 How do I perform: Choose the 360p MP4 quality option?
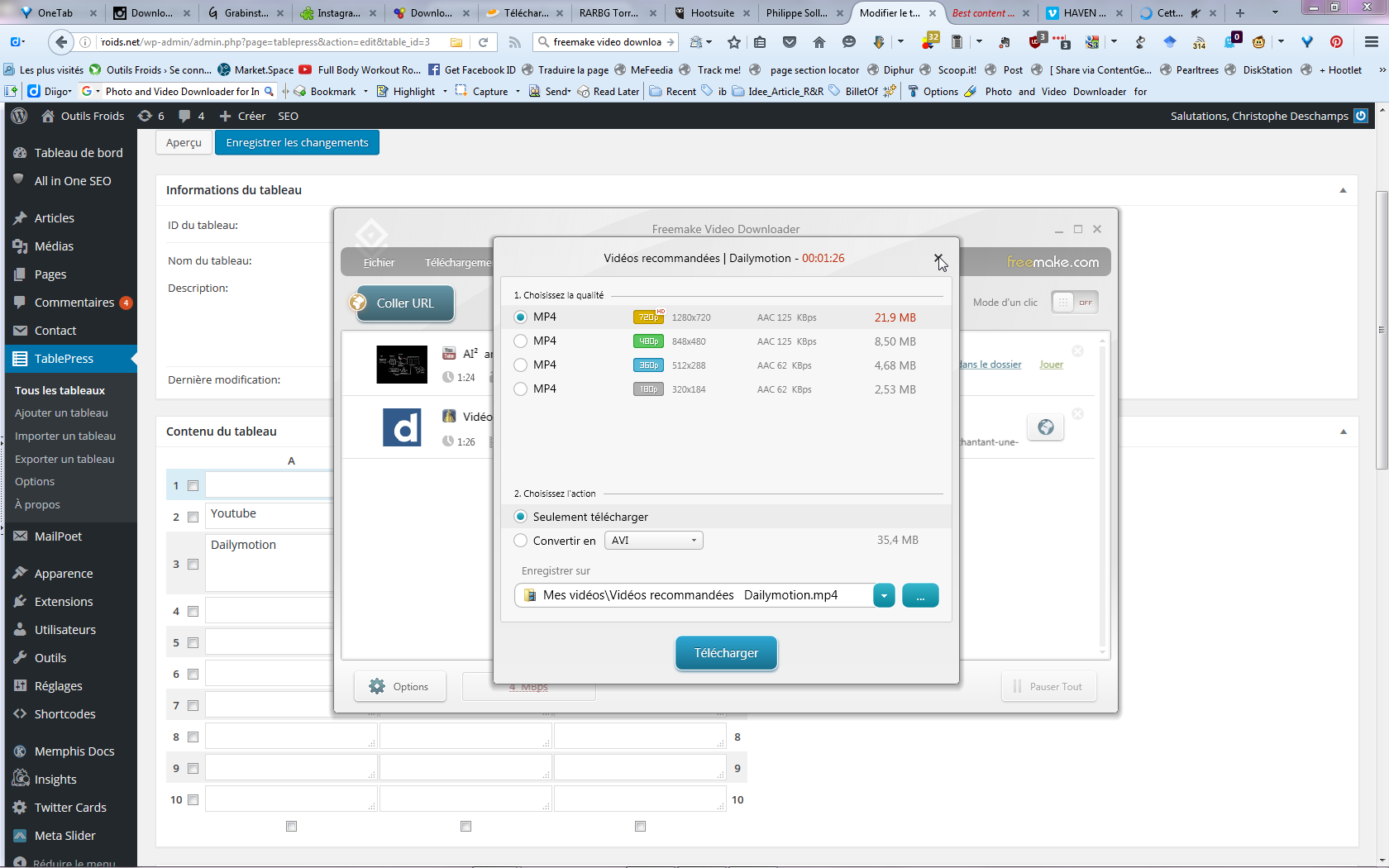(520, 365)
